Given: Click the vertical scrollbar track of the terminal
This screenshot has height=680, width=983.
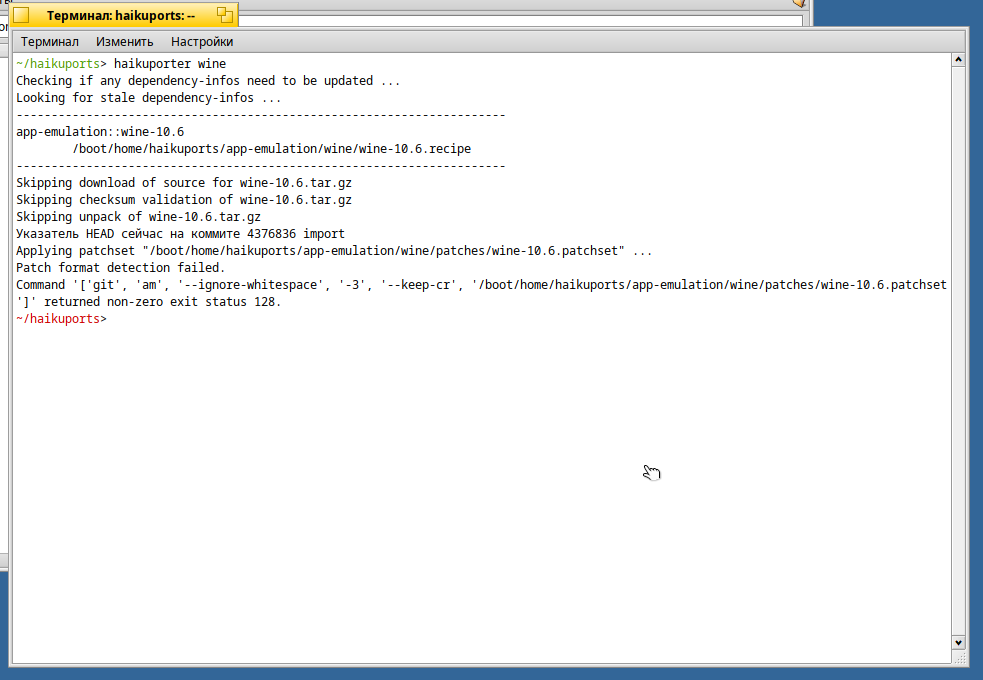Looking at the screenshot, I should pyautogui.click(x=958, y=351).
